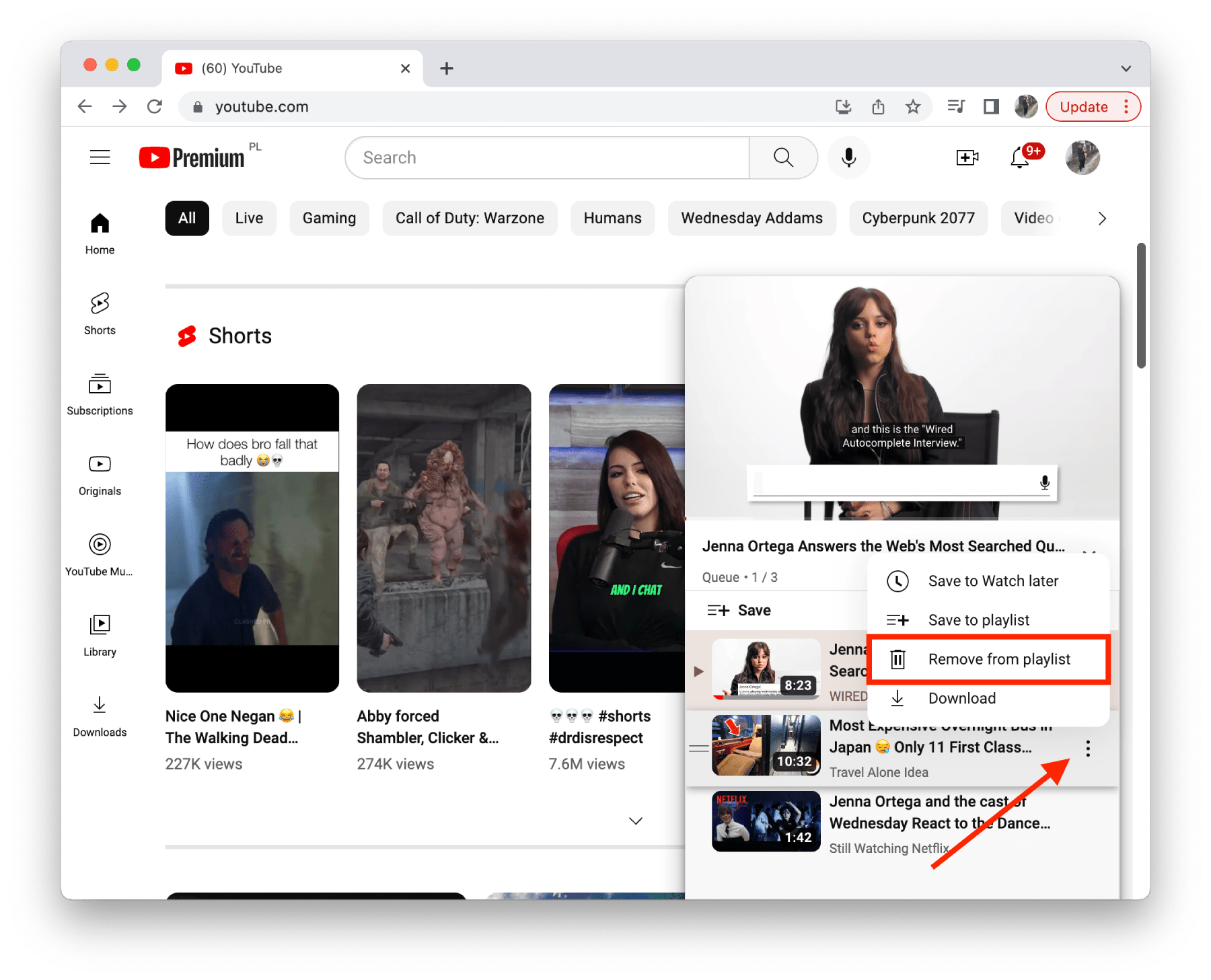
Task: Start a voice search with microphone icon
Action: tap(848, 157)
